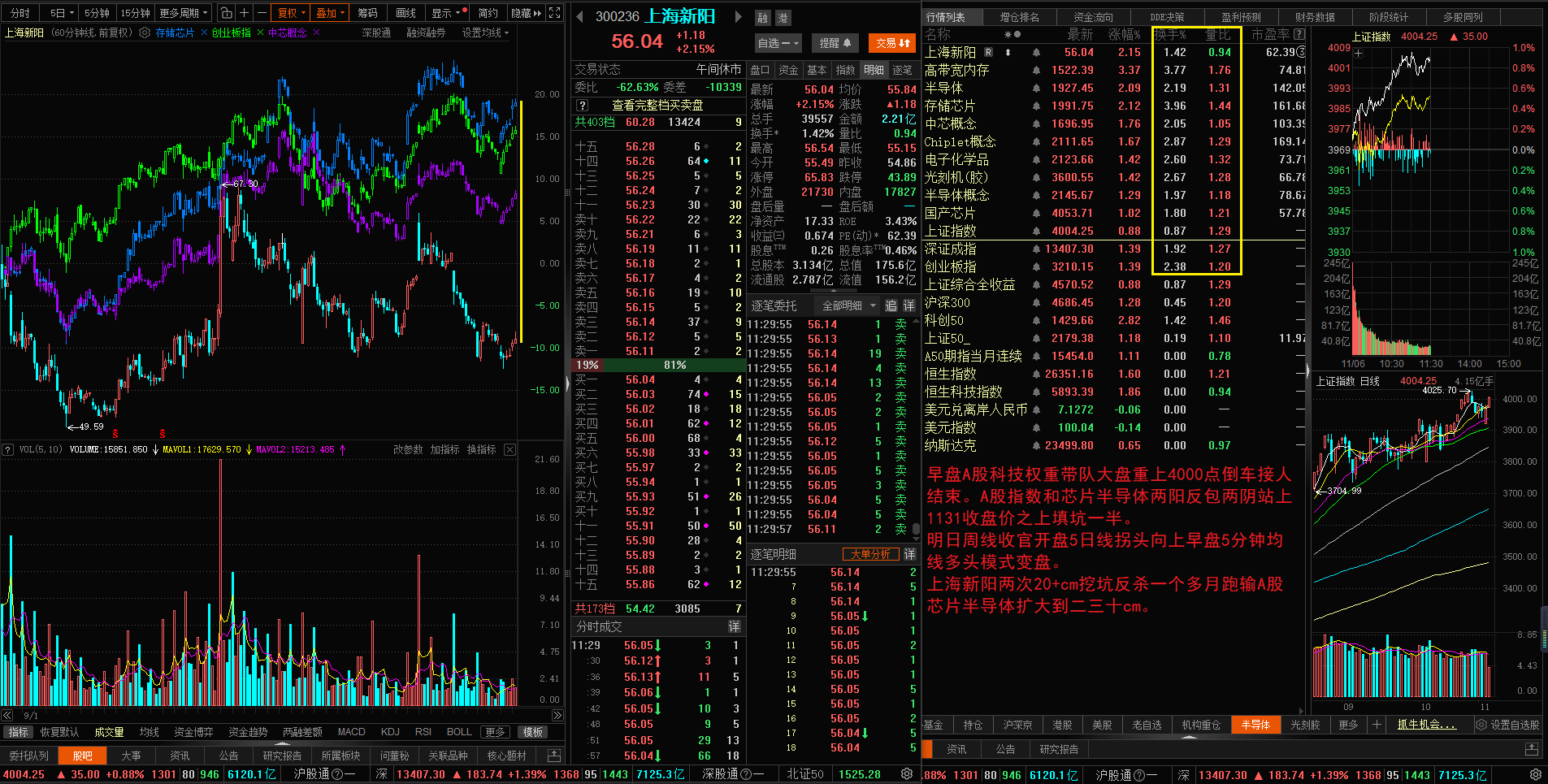Image resolution: width=1548 pixels, height=784 pixels.
Task: Close the VOL indicator panel
Action: pyautogui.click(x=509, y=449)
